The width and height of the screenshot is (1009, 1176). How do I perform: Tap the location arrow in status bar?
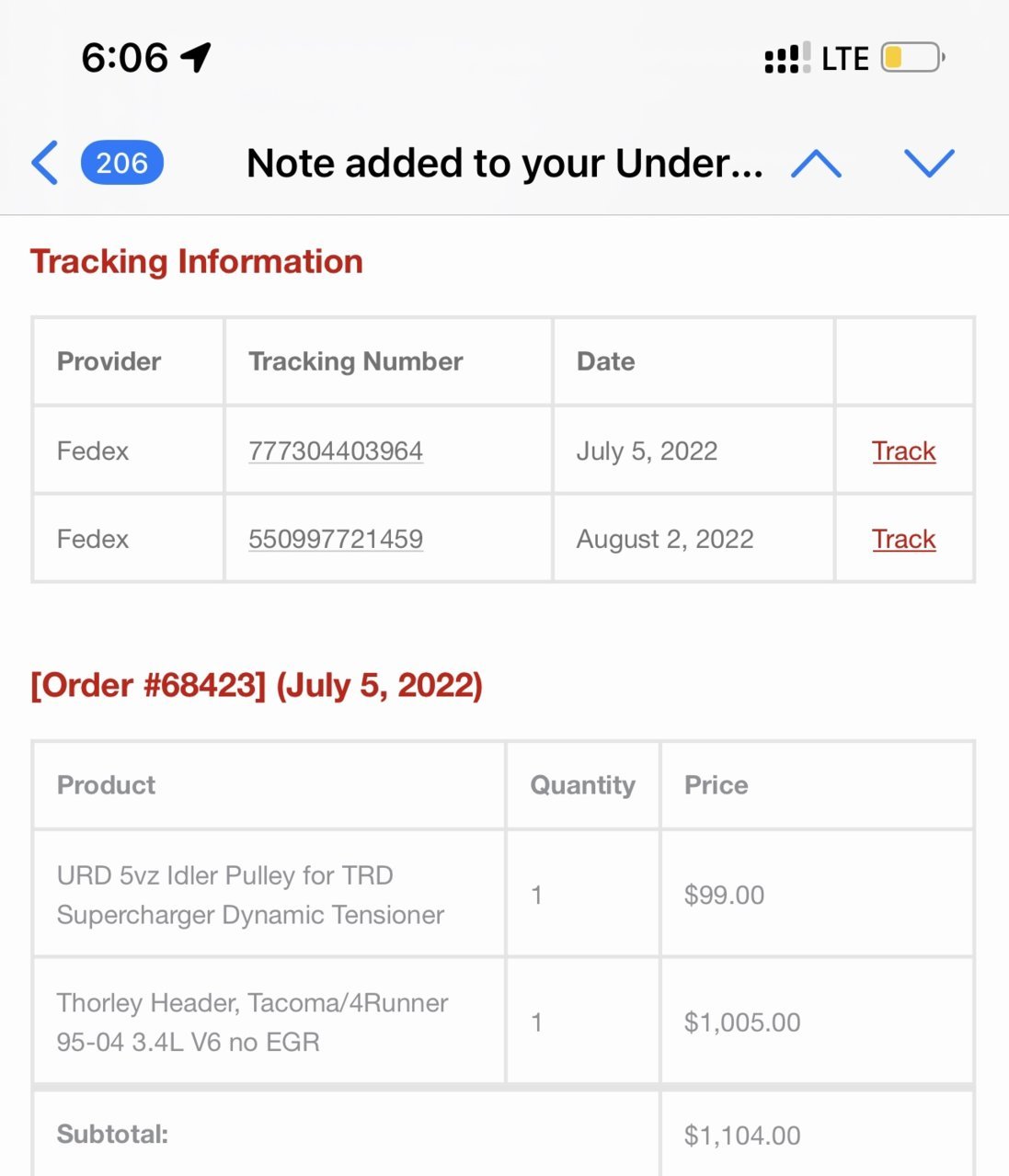tap(196, 57)
